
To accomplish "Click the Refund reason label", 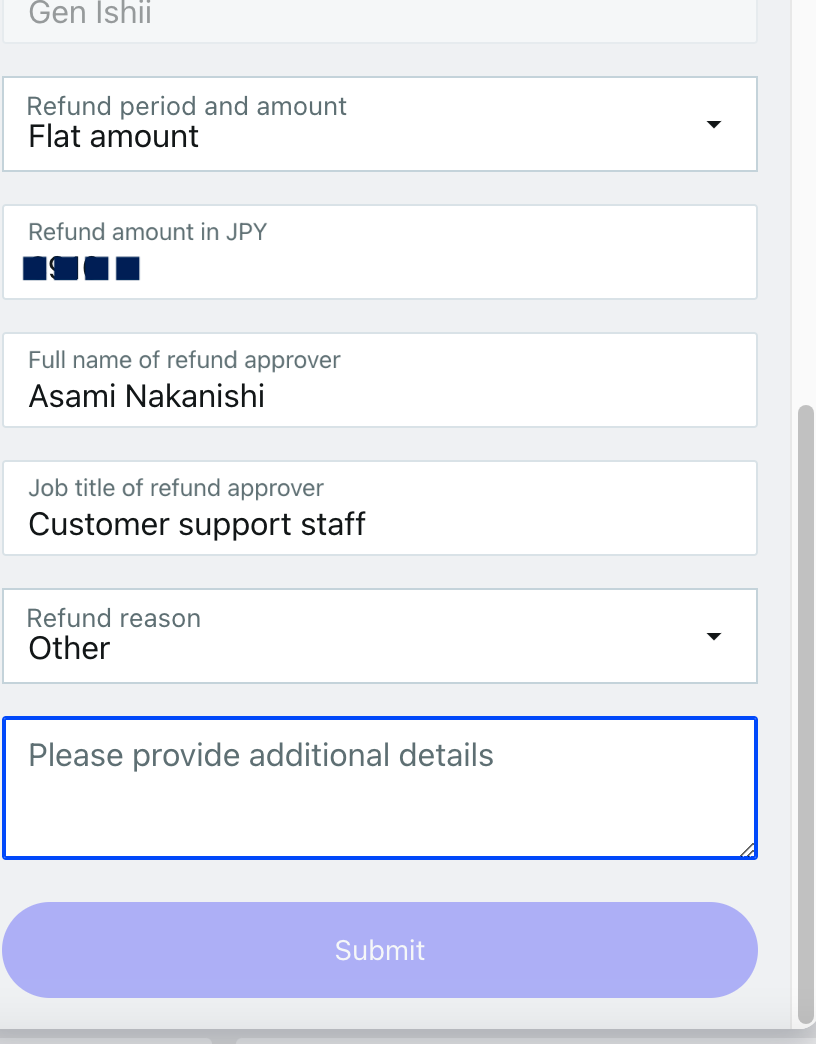I will coord(114,618).
